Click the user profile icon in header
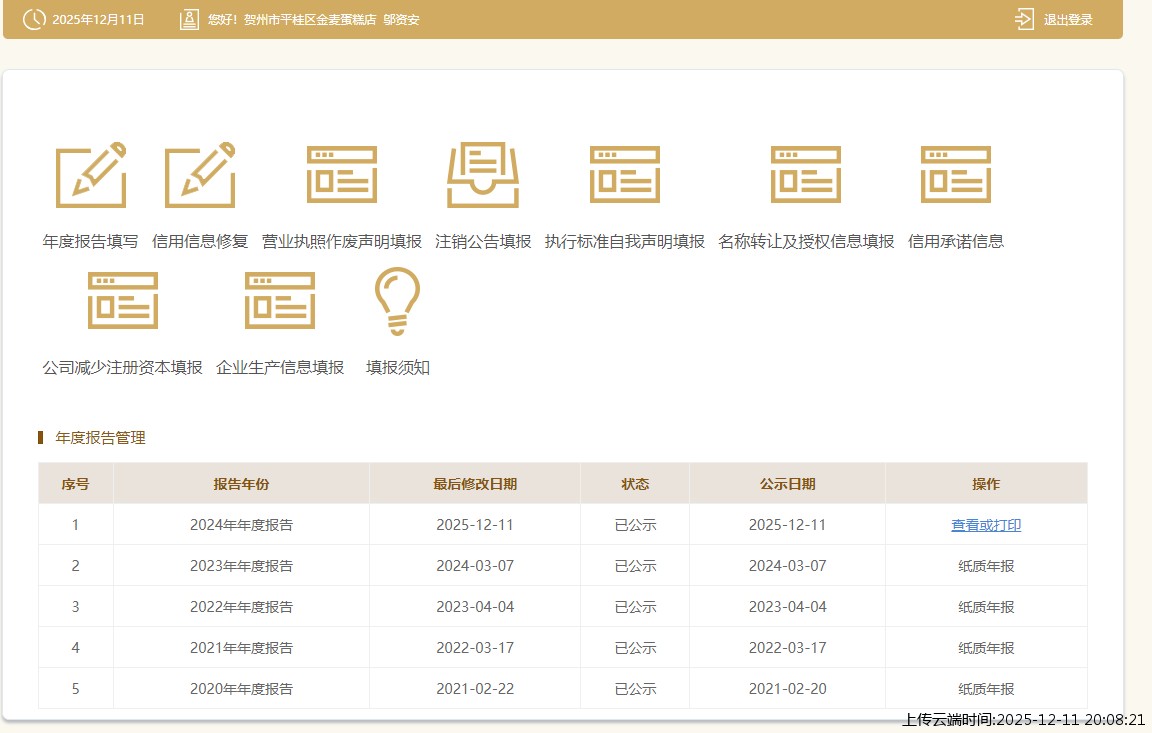Viewport: 1152px width, 733px height. (x=189, y=19)
